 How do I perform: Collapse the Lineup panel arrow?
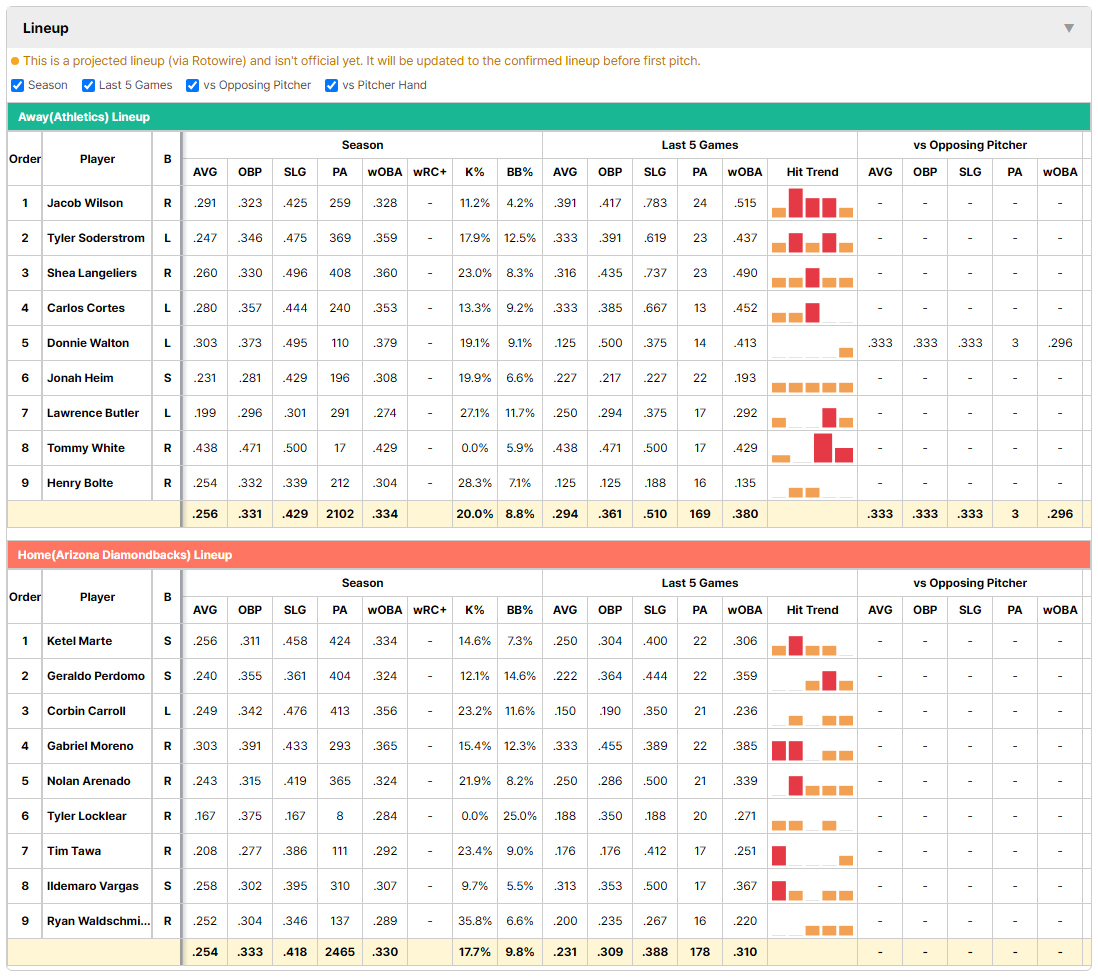tap(1069, 28)
